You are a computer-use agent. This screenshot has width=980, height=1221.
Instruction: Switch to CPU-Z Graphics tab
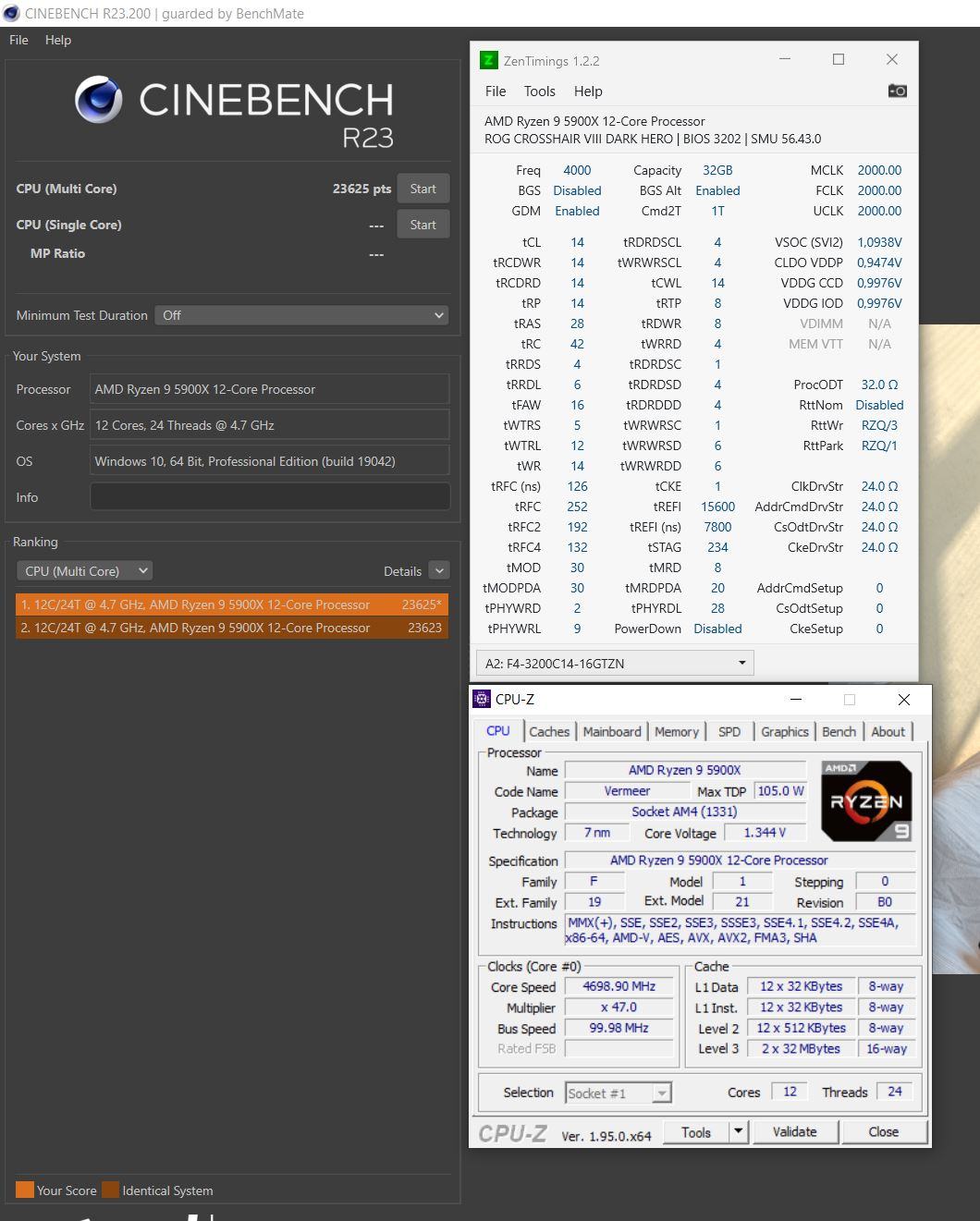tap(785, 731)
